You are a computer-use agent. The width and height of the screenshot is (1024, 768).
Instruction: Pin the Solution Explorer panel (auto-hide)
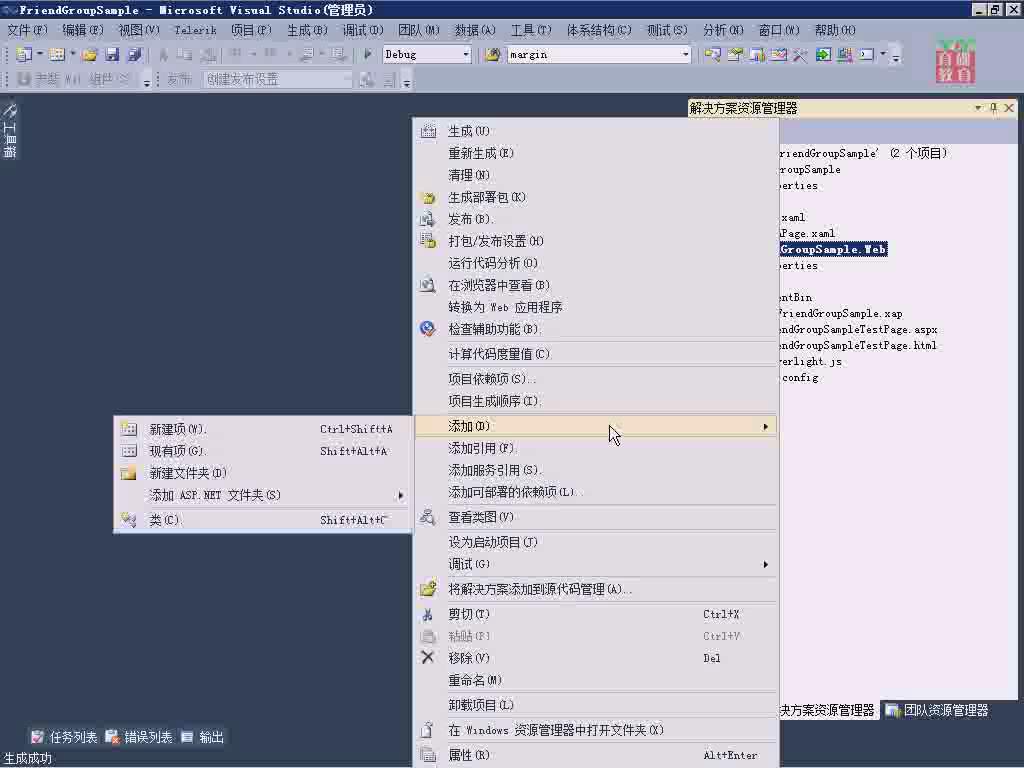[x=993, y=108]
